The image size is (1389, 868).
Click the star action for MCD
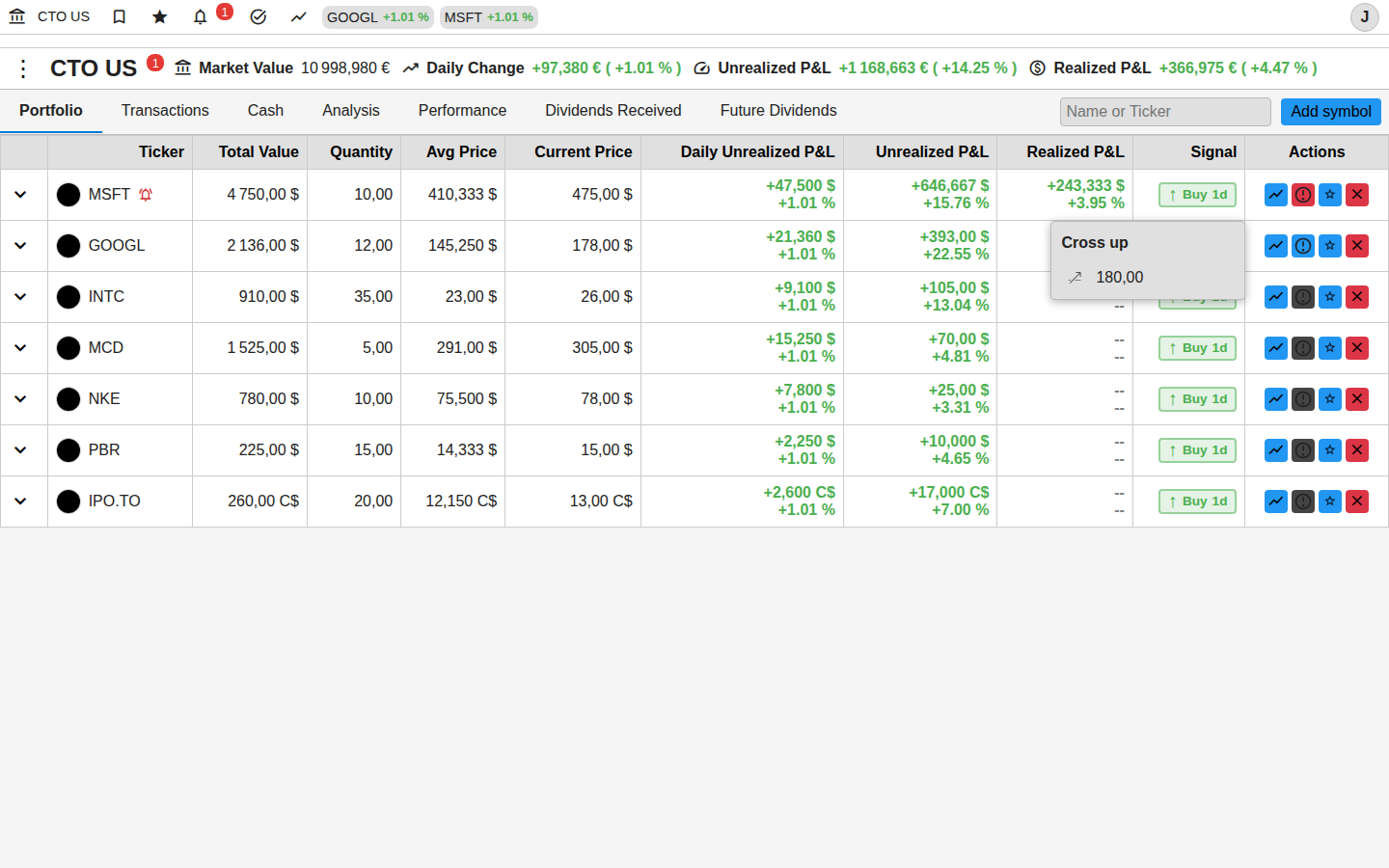point(1330,348)
